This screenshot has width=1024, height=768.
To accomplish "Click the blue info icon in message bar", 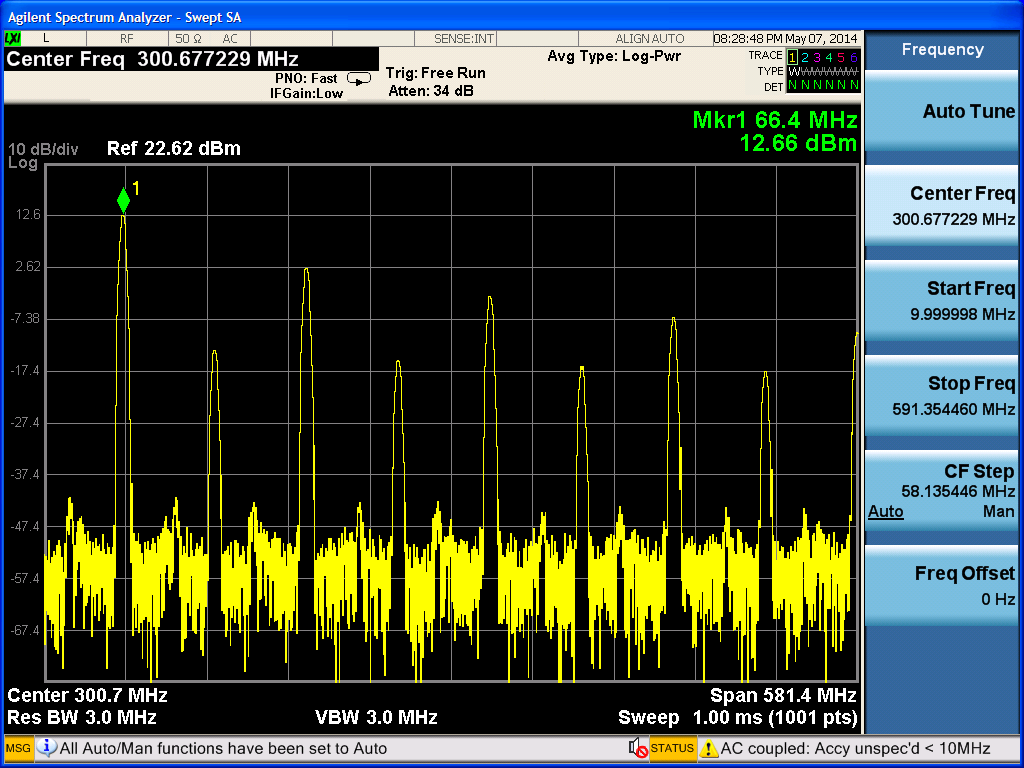I will 47,748.
